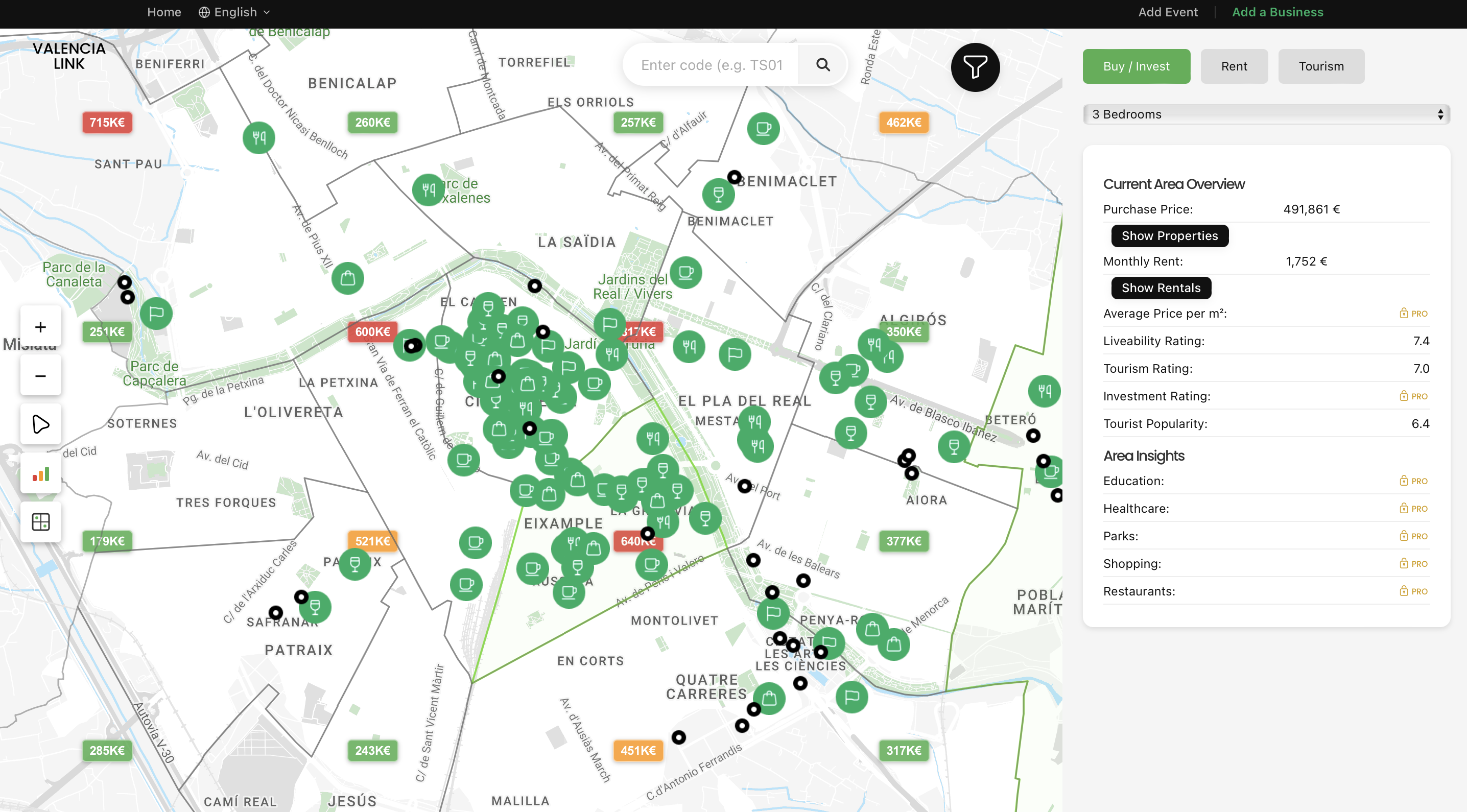This screenshot has height=812, width=1467.
Task: Select the polygon draw tool on left sidebar
Action: point(40,424)
